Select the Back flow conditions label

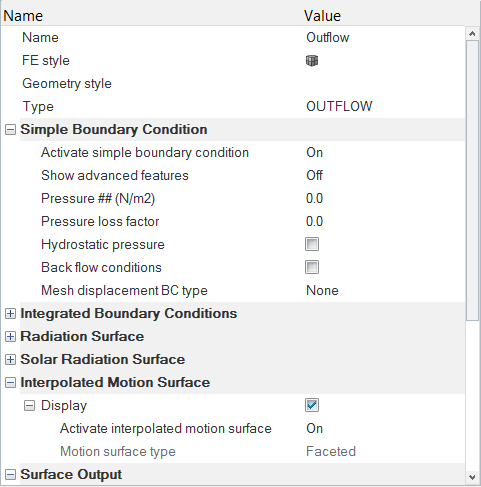point(101,268)
